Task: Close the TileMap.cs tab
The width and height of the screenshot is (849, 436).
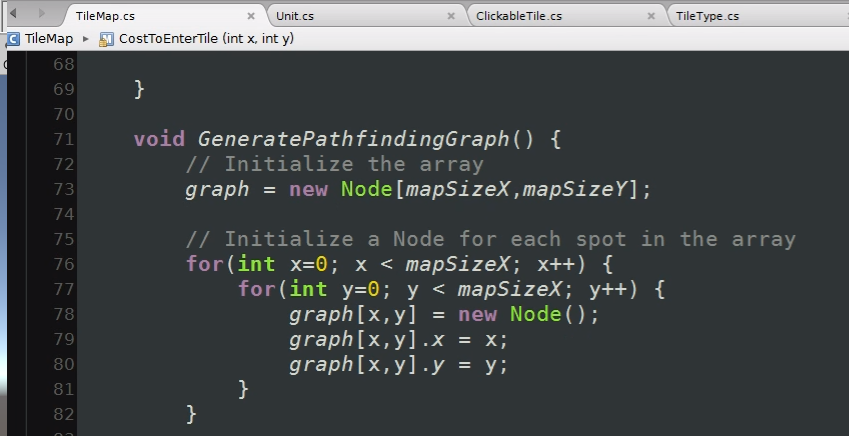Action: (x=251, y=16)
